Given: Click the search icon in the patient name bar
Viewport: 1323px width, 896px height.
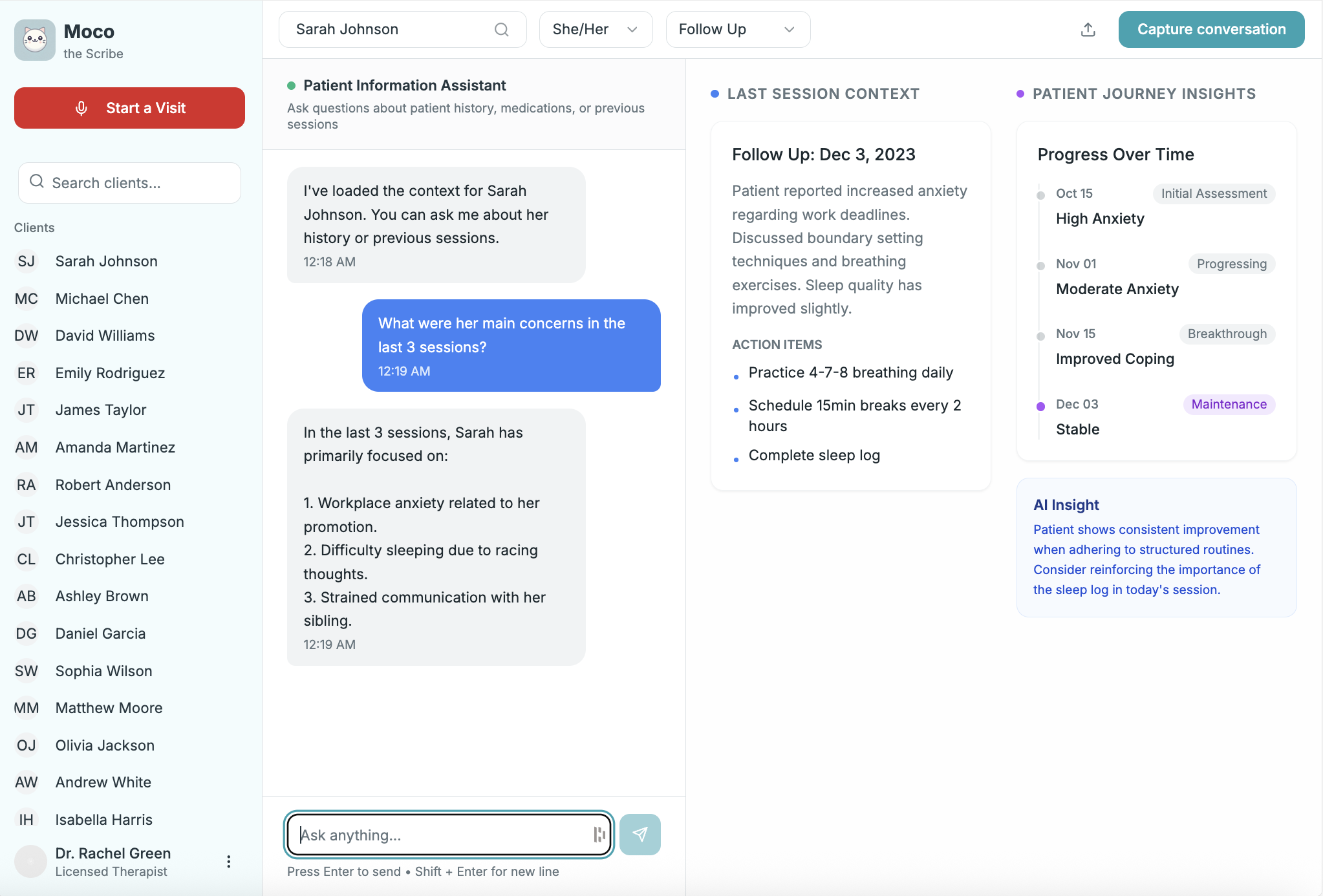Looking at the screenshot, I should 502,29.
